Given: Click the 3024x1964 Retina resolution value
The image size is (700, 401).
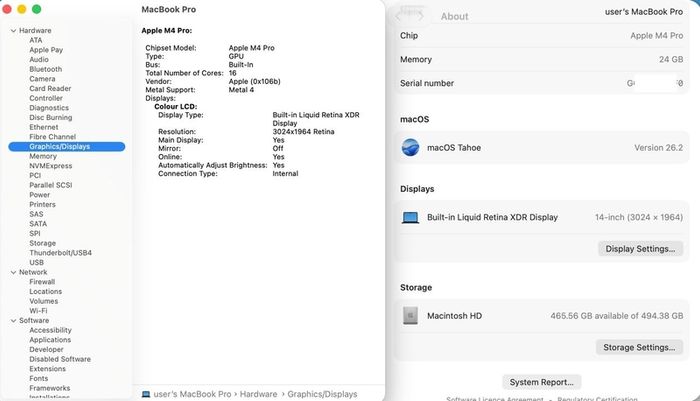Looking at the screenshot, I should 304,132.
